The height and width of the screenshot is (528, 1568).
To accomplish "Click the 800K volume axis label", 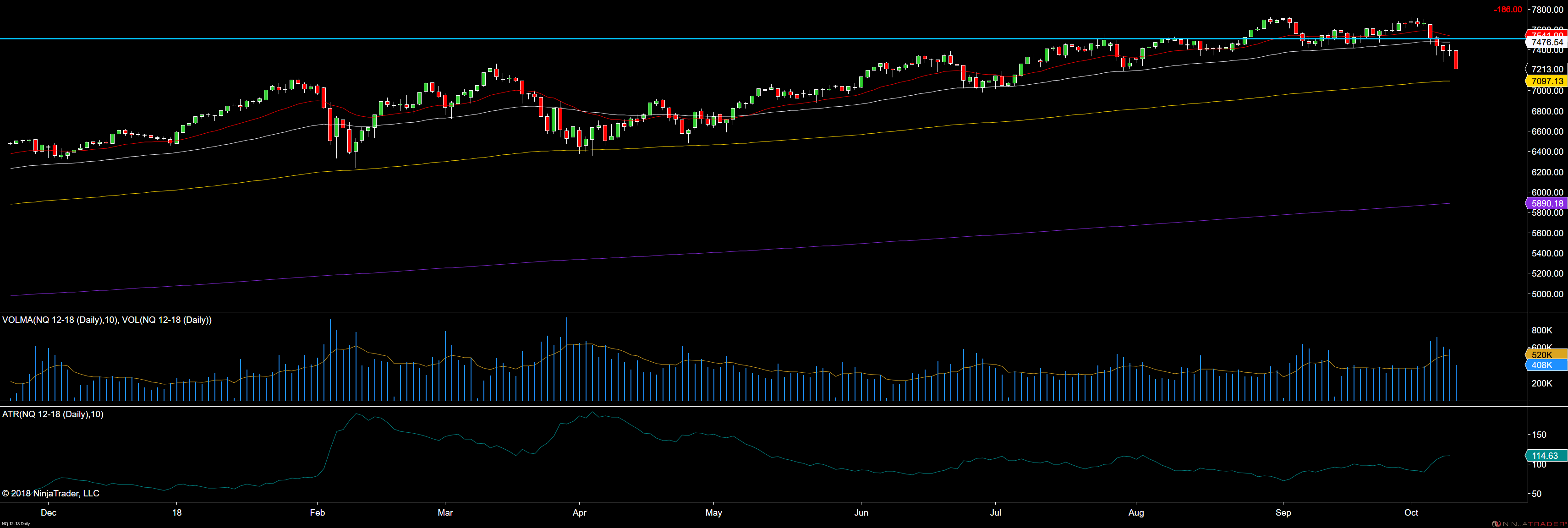I will pos(1542,330).
